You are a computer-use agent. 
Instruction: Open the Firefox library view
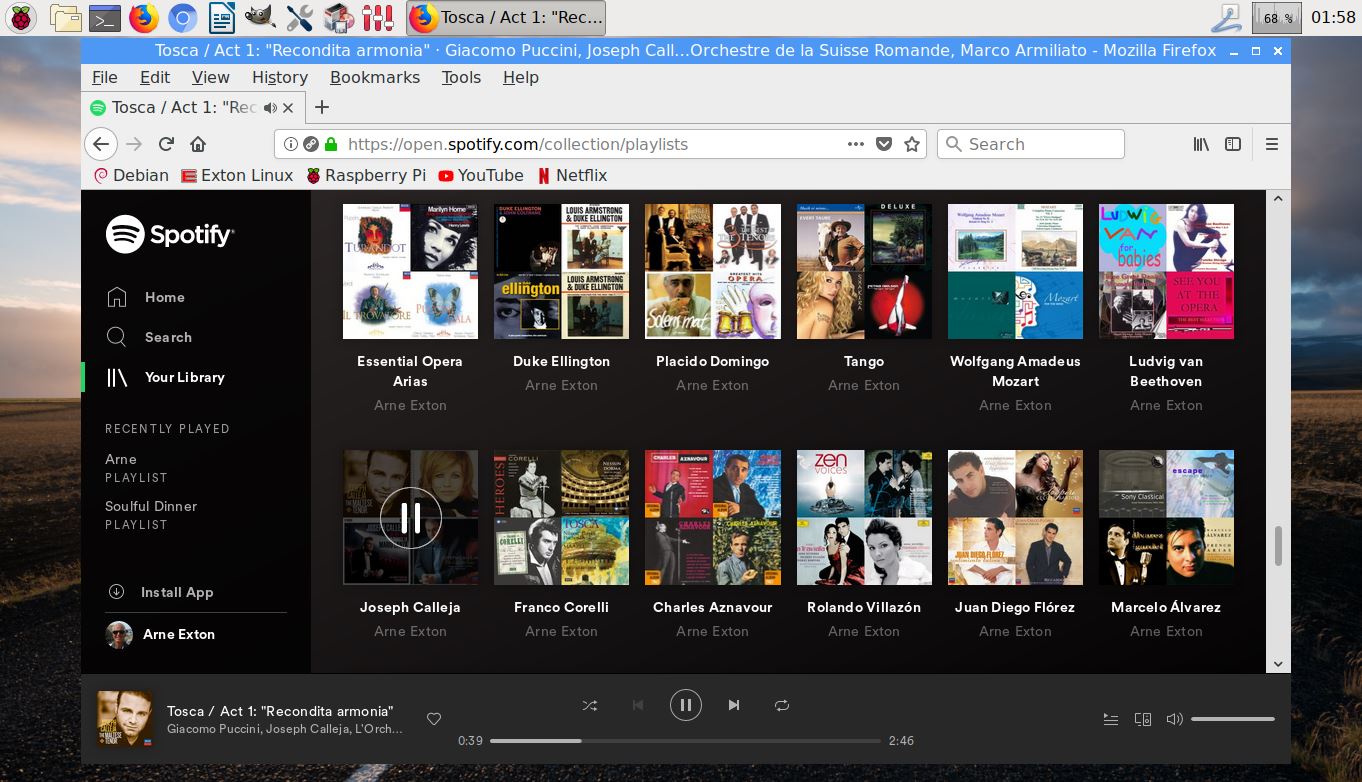(x=1202, y=144)
